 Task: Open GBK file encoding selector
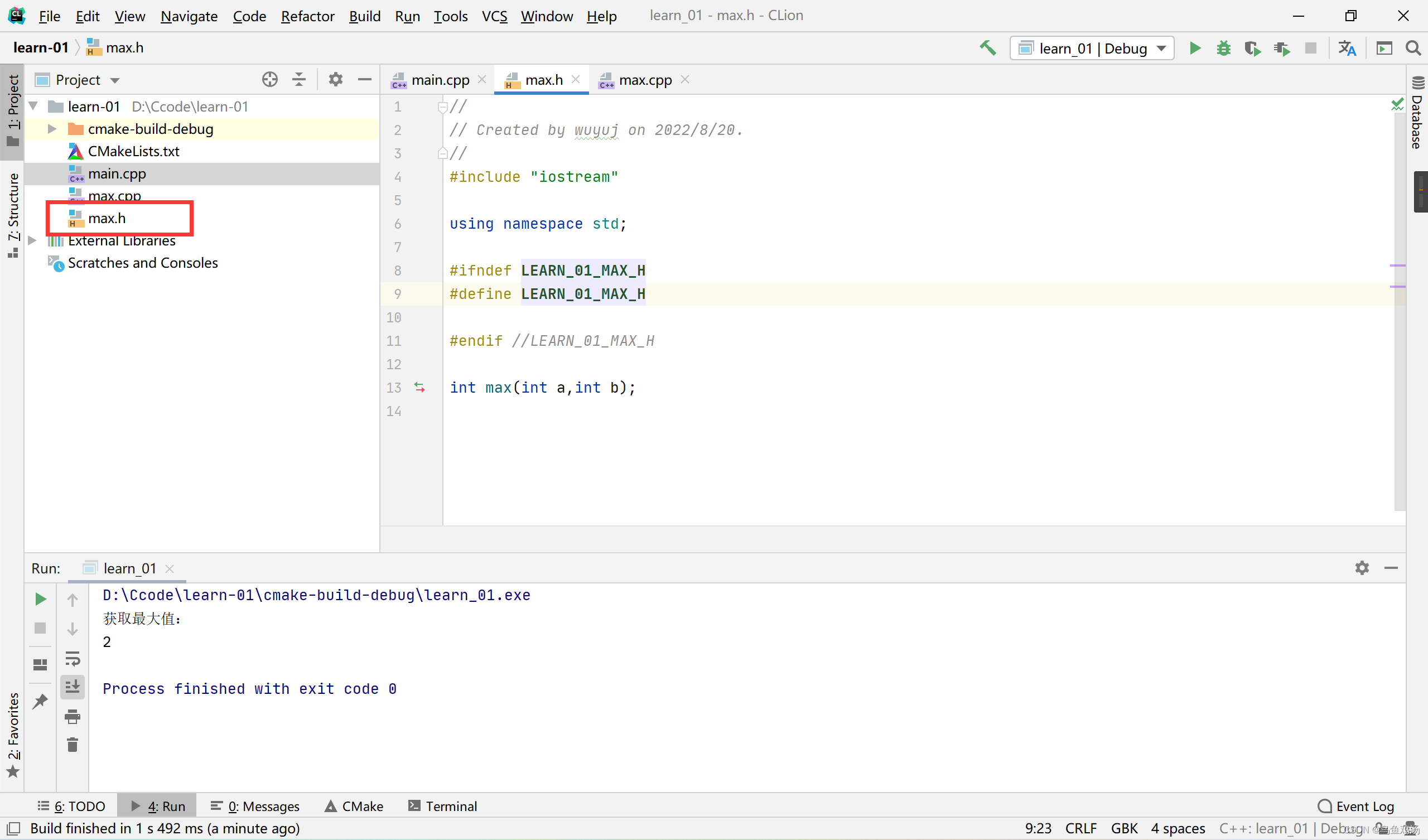[1123, 828]
